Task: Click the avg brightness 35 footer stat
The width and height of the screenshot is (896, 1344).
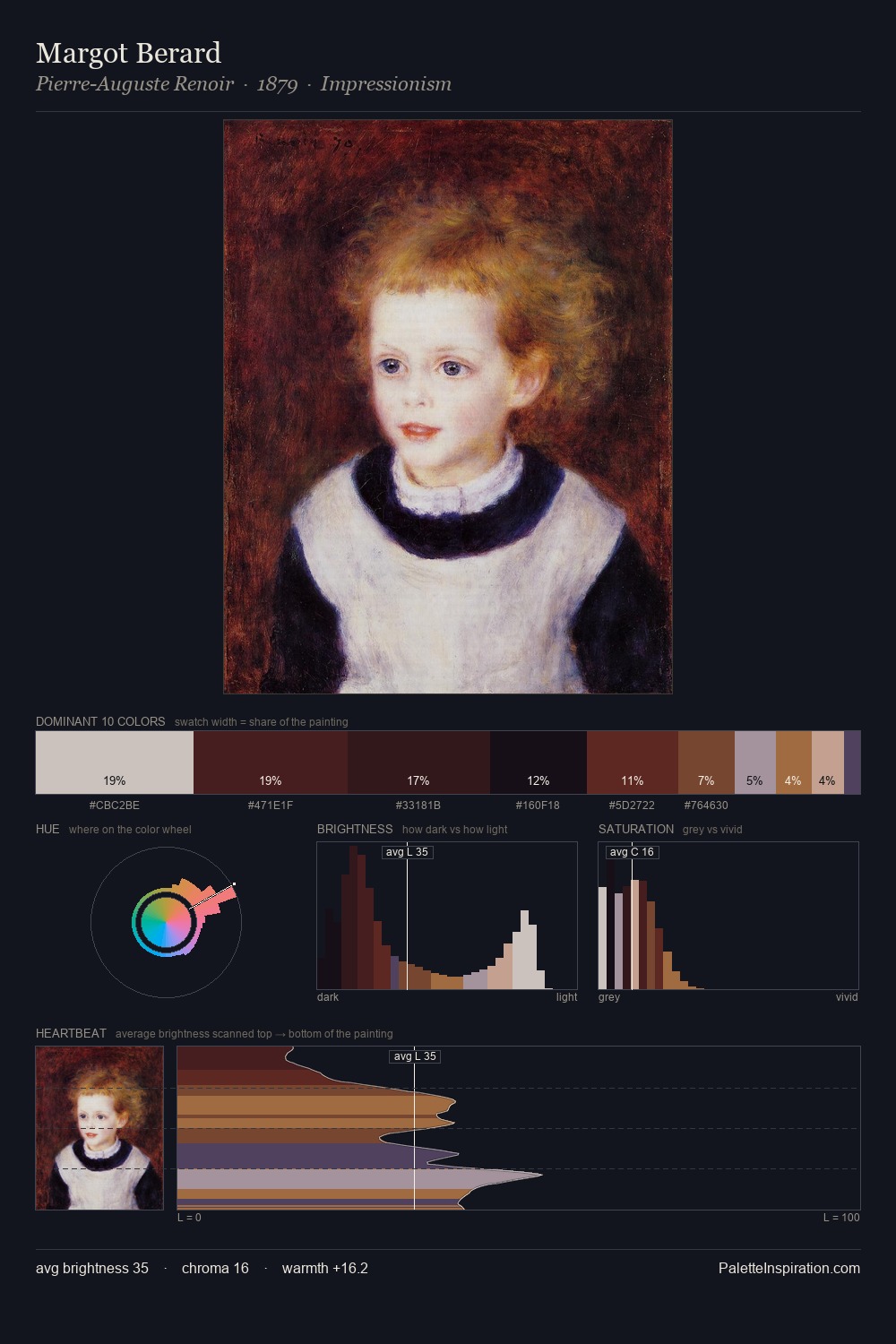Action: [92, 1268]
